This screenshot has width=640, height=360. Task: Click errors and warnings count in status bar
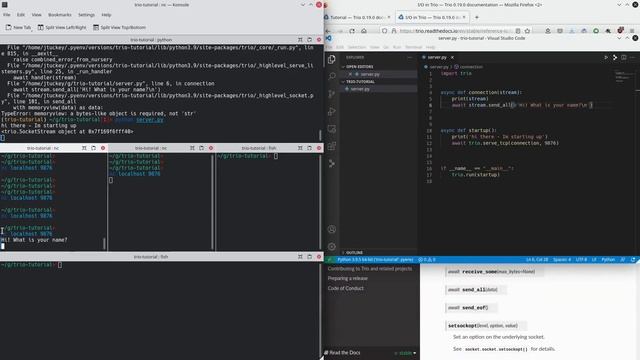tap(427, 260)
